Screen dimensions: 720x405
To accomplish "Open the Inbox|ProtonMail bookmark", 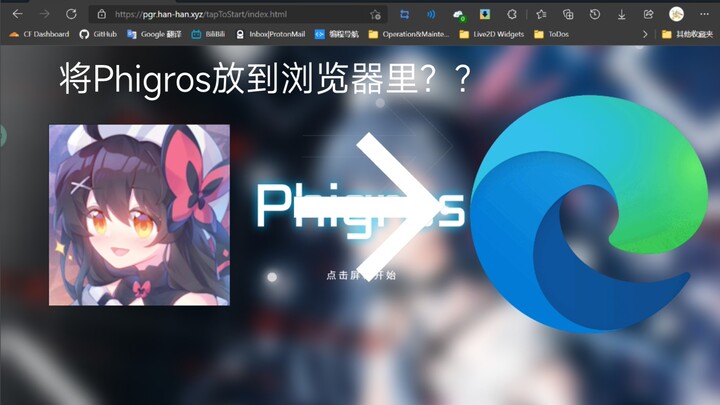I will pyautogui.click(x=270, y=34).
